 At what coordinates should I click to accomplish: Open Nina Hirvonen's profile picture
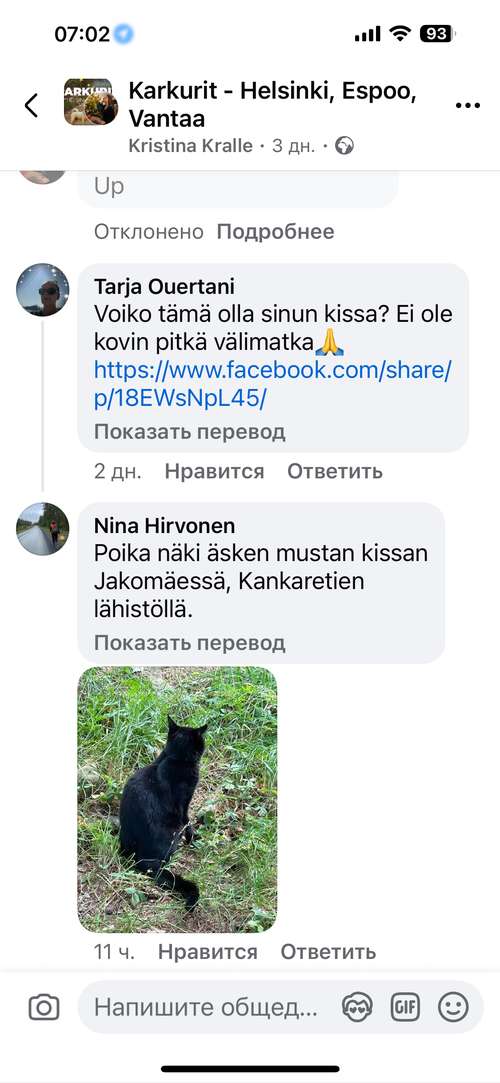43,529
